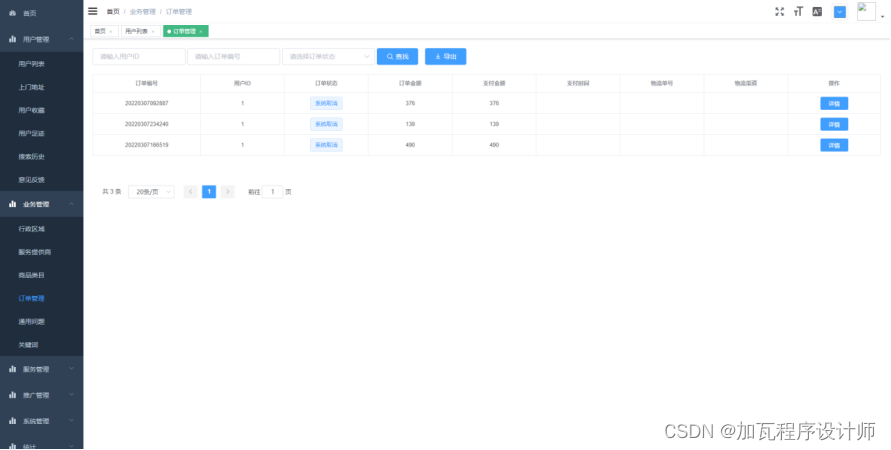Open the font size icon in top bar
The image size is (891, 450).
(798, 11)
